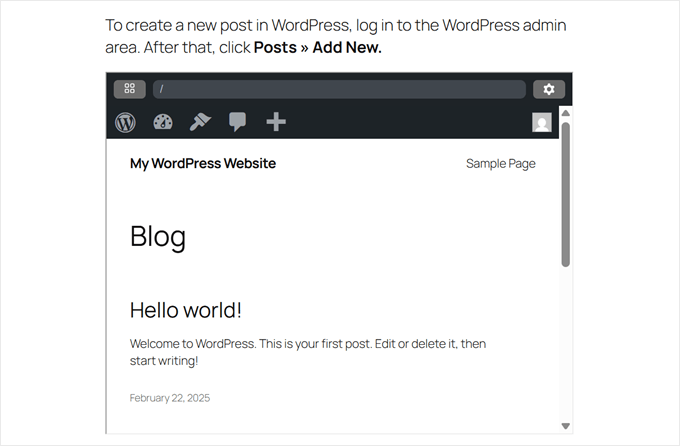Click the plus icon to add new

pos(276,122)
